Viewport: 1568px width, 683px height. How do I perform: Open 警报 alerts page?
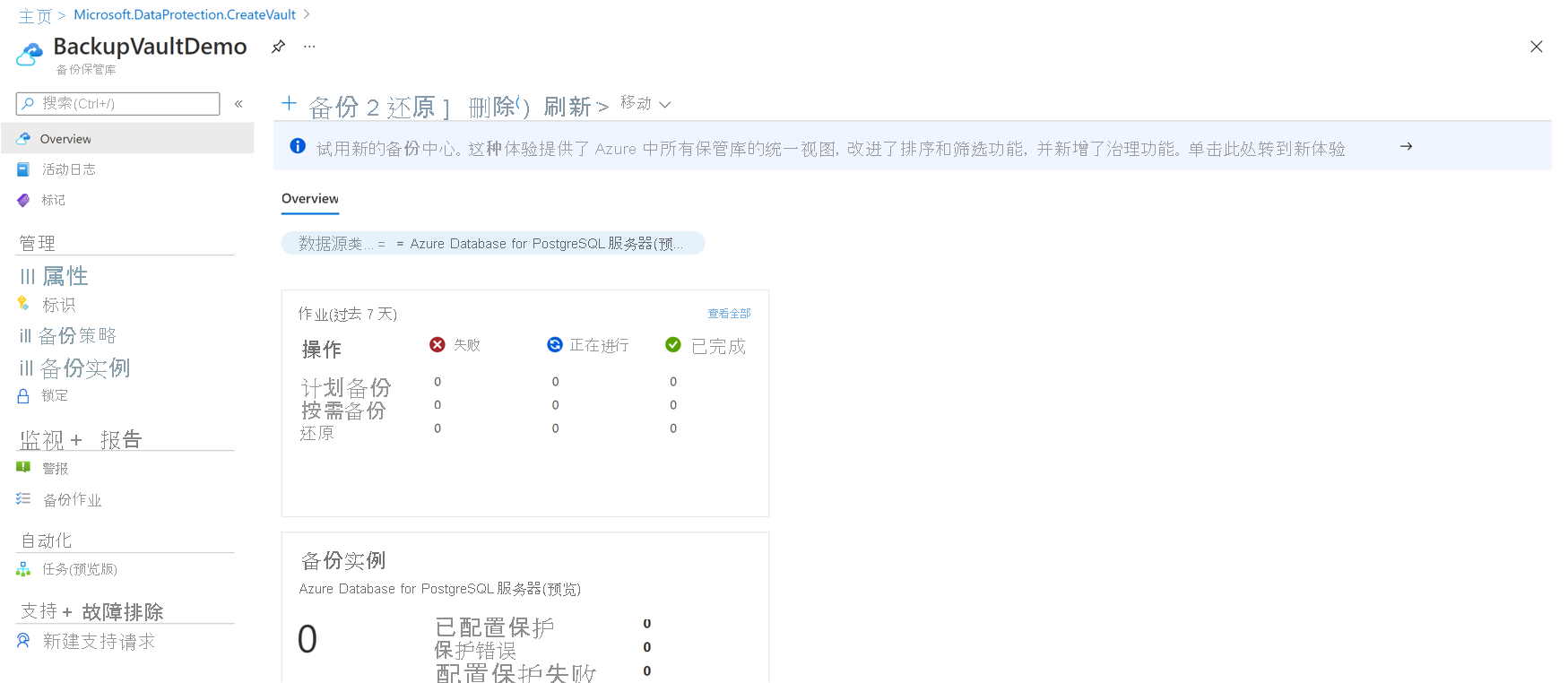point(55,469)
